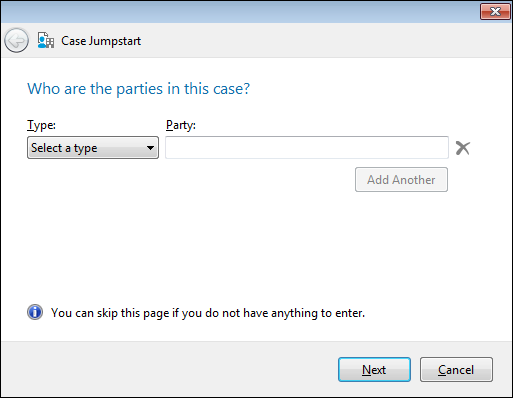513x398 pixels.
Task: Expand the Type combo box arrow
Action: point(150,148)
